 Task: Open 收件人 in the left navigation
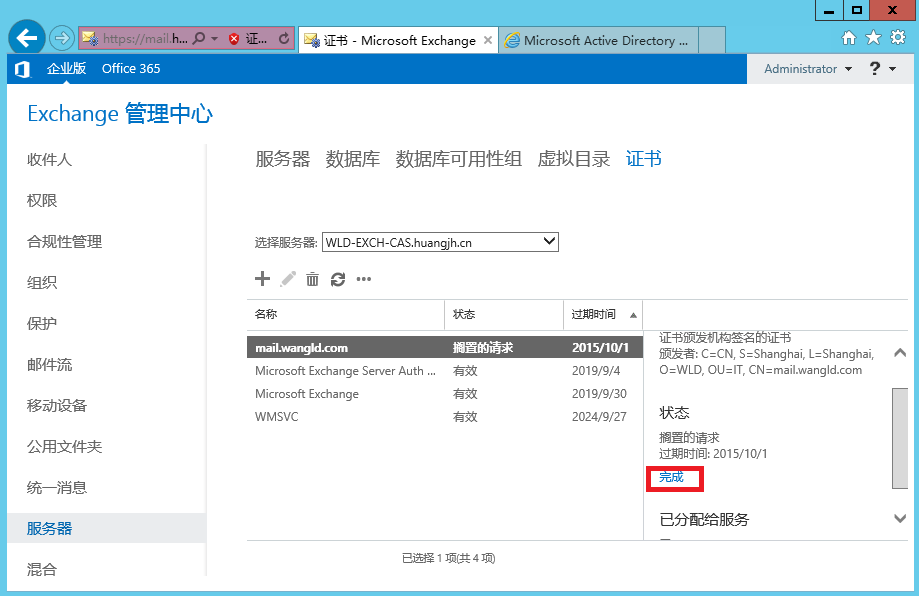point(49,159)
